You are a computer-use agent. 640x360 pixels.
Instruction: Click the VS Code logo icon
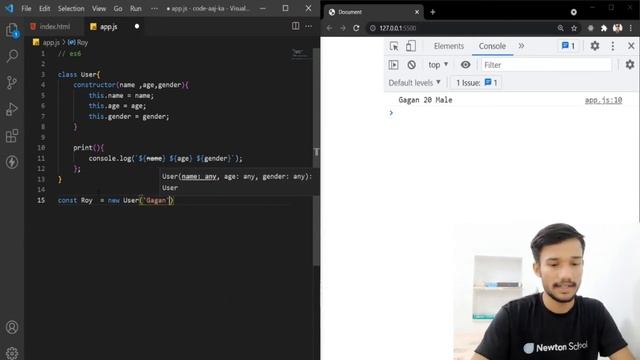coord(9,8)
